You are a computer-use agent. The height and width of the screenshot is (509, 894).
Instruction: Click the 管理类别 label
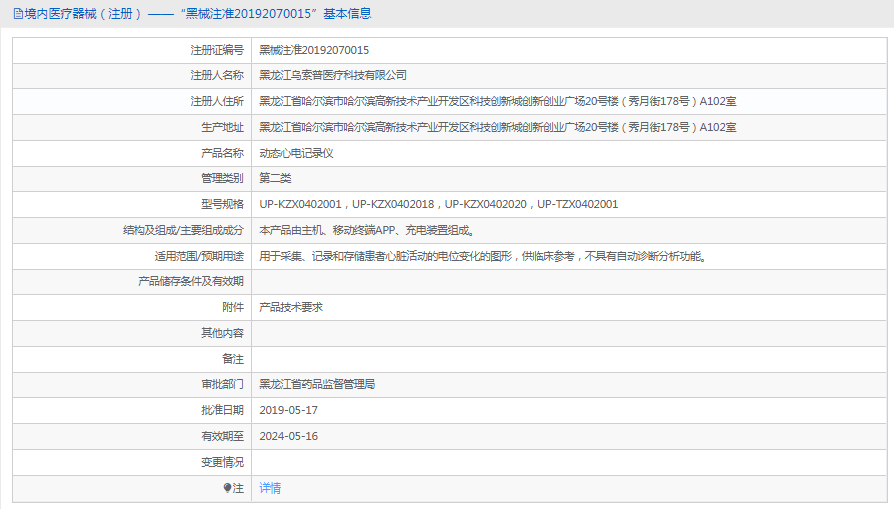point(222,178)
